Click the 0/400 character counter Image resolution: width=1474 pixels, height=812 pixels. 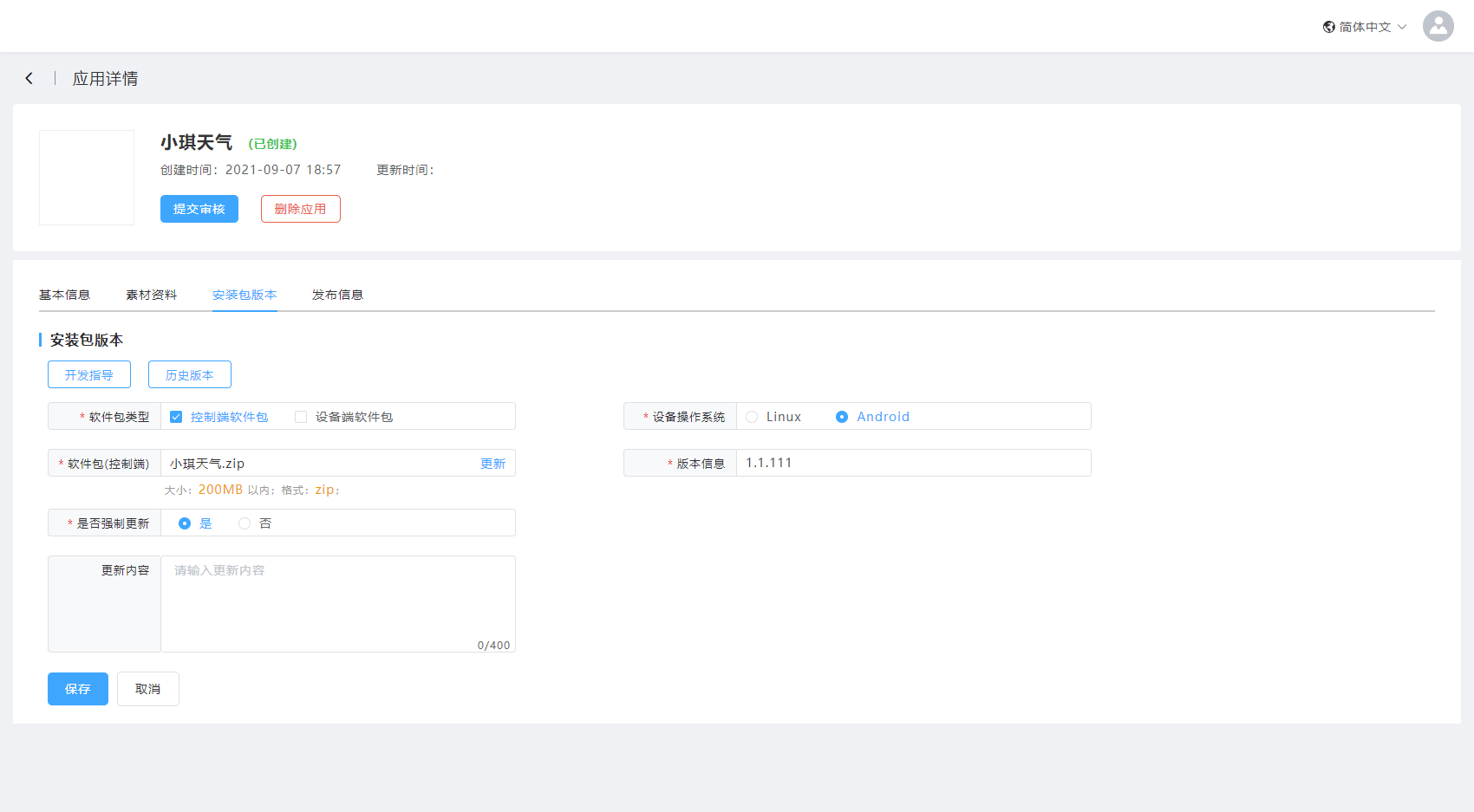tap(493, 645)
